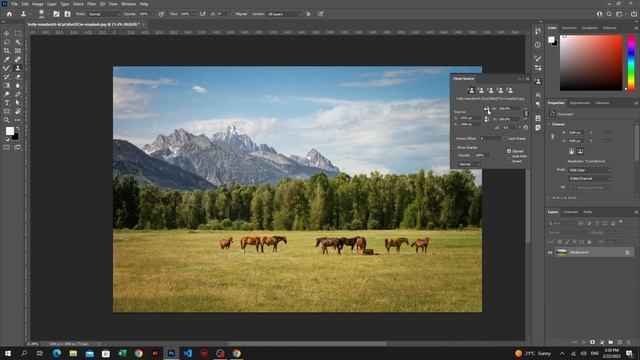The image size is (640, 360).
Task: Select the Horizontal Type tool
Action: pyautogui.click(x=7, y=103)
